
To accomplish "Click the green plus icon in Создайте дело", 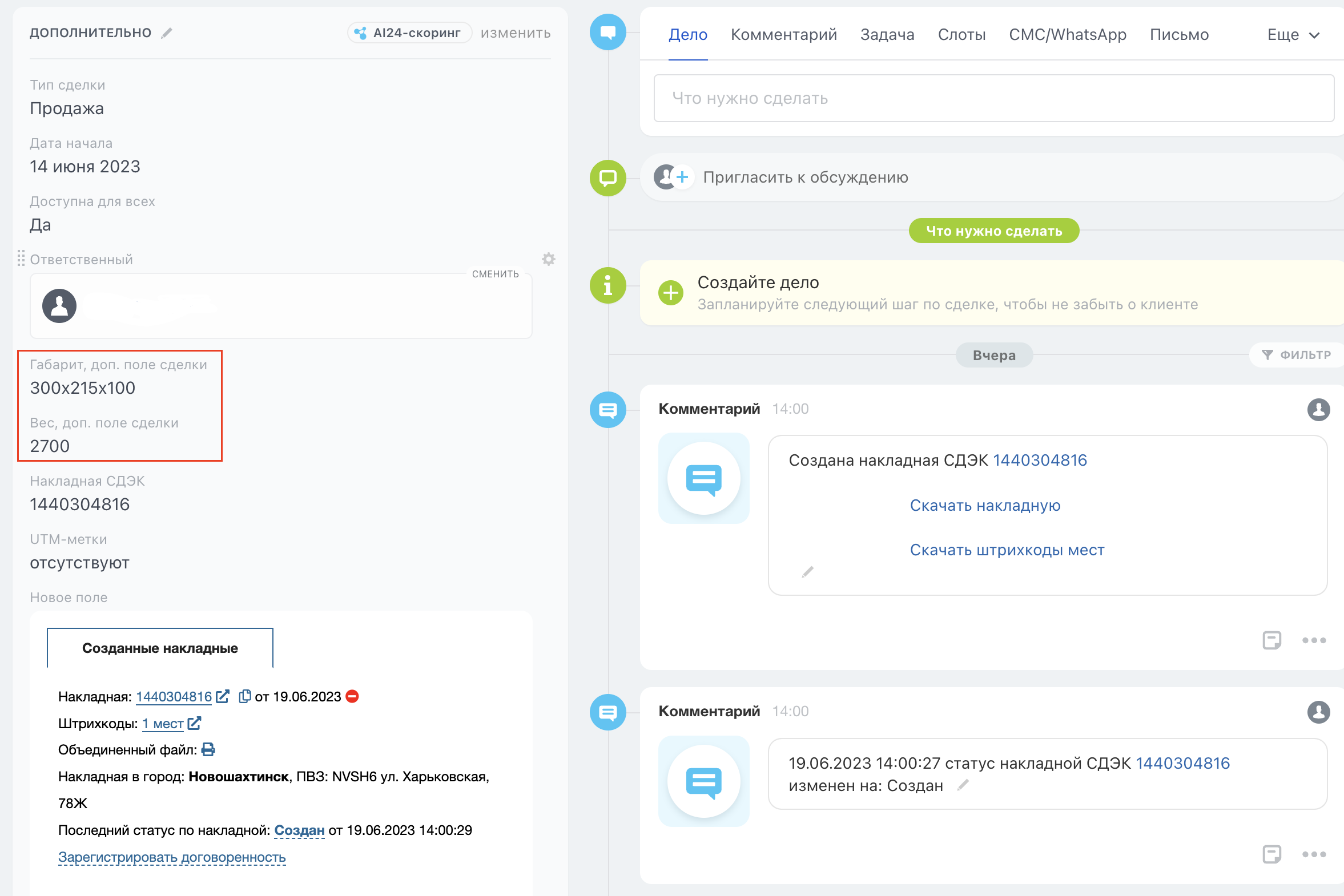I will 670,293.
